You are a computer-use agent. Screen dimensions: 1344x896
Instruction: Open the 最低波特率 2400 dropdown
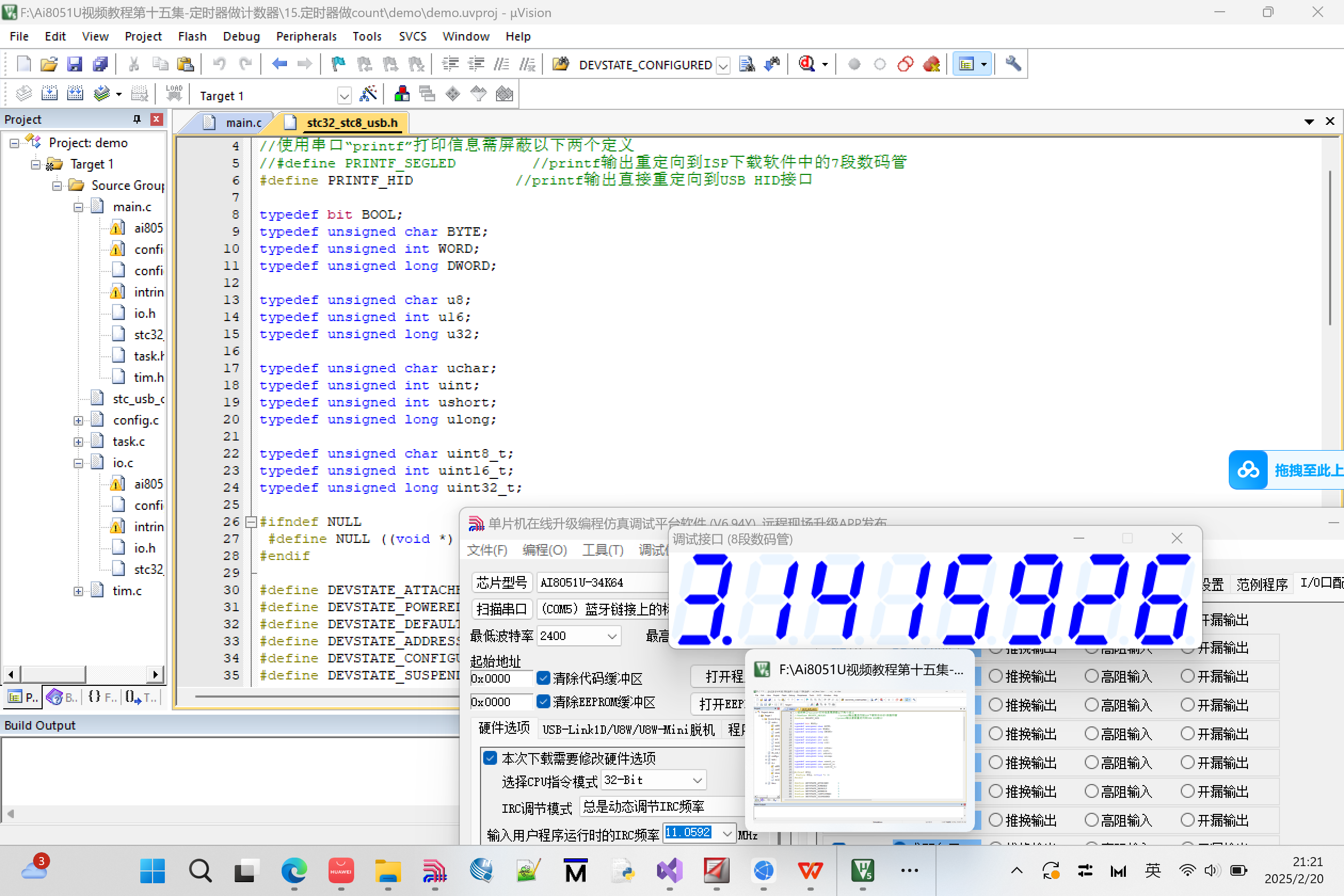[611, 636]
